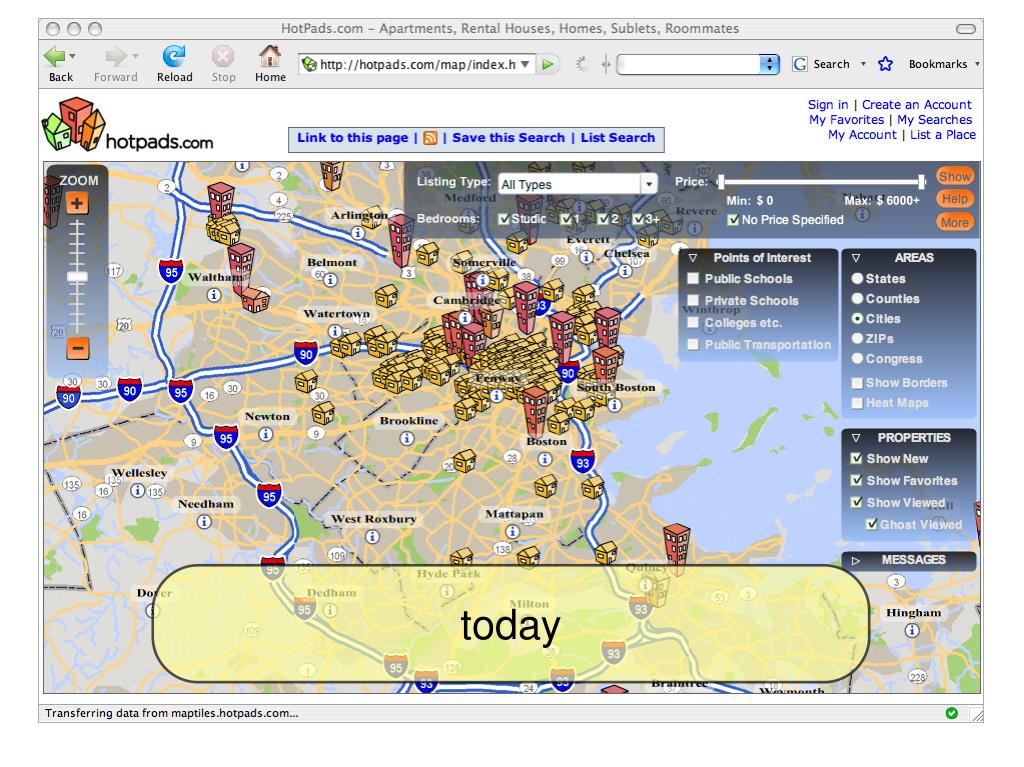Enable Private Schools checkbox
The width and height of the screenshot is (1024, 767).
[x=693, y=300]
